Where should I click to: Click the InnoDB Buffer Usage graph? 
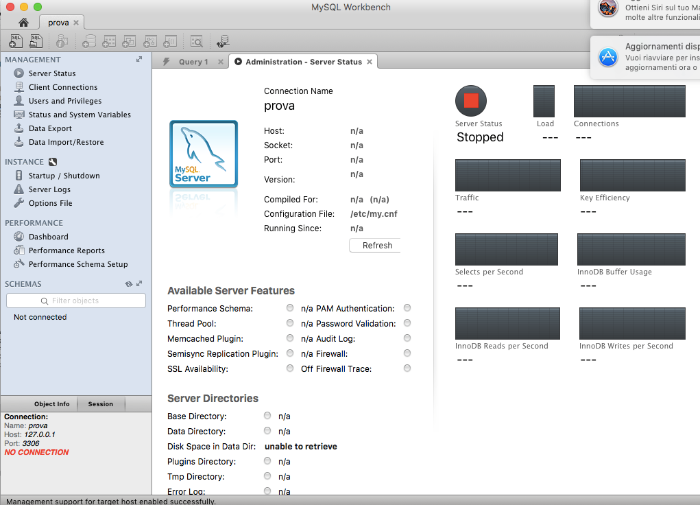click(x=631, y=249)
